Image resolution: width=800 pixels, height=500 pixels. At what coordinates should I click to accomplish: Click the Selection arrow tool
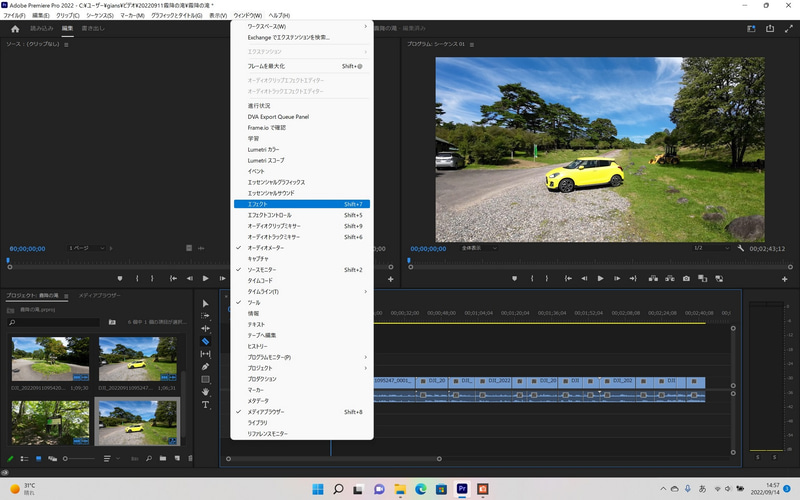point(205,303)
